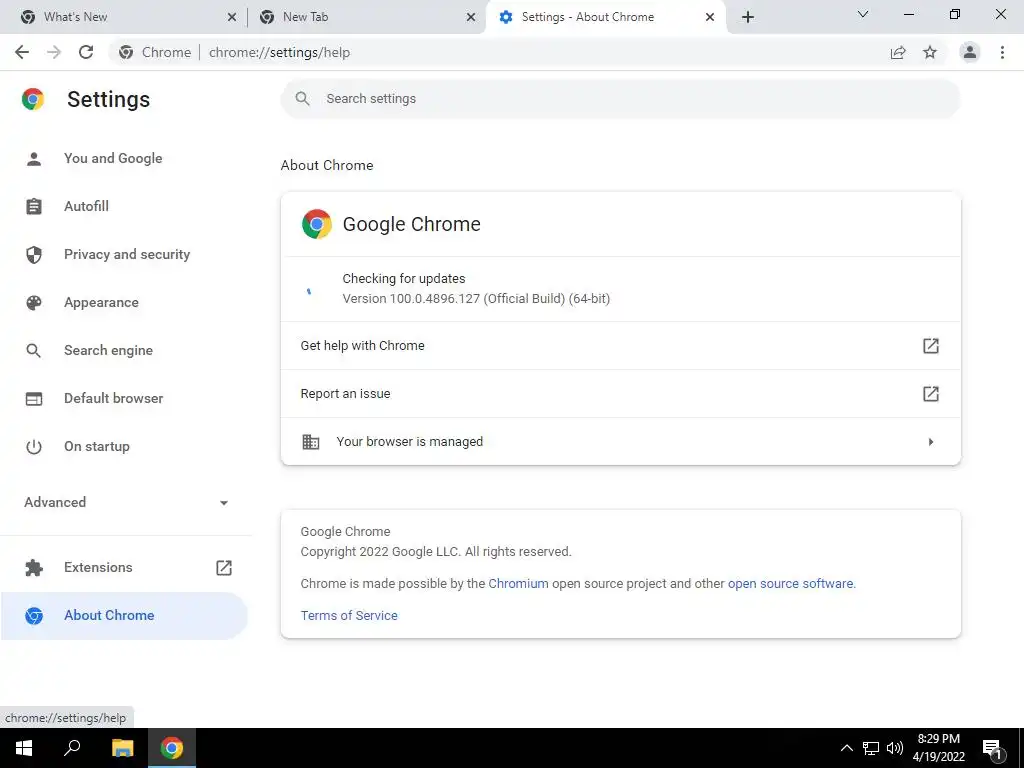Image resolution: width=1024 pixels, height=768 pixels.
Task: Open Get help with Chrome
Action: 620,345
